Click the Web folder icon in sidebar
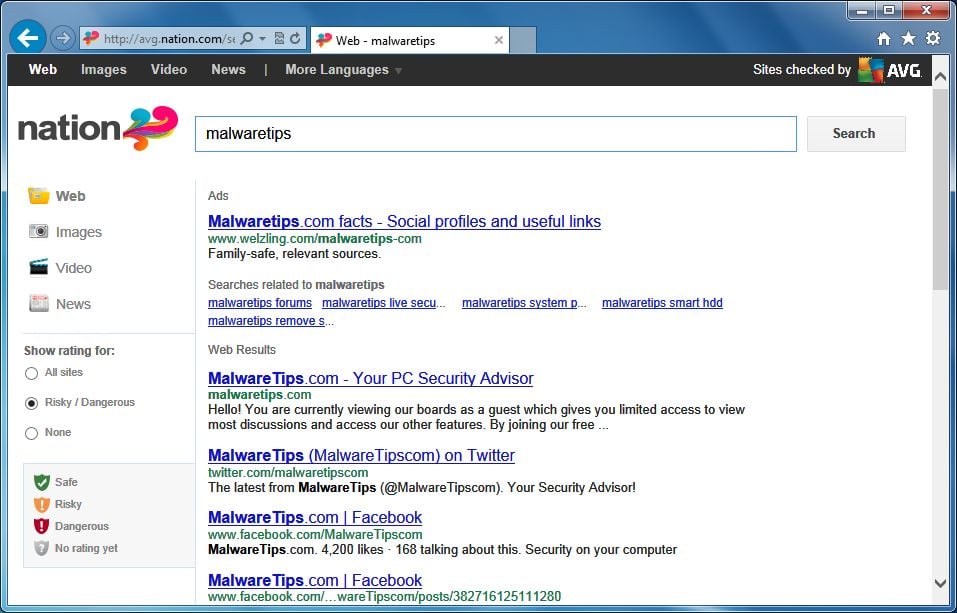 [x=38, y=196]
